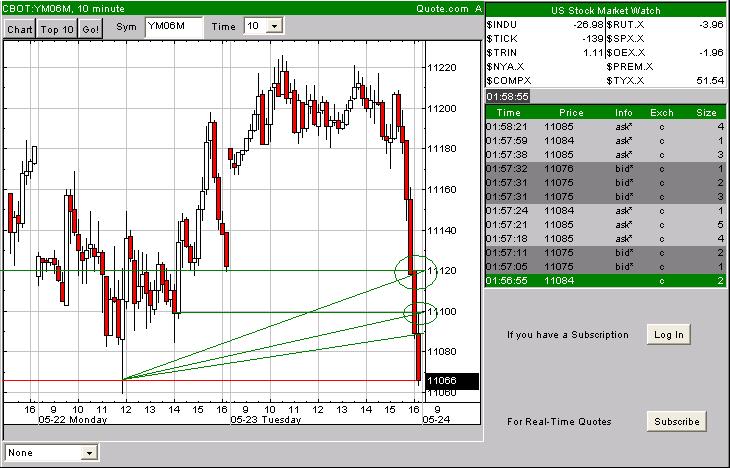The height and width of the screenshot is (468, 730).
Task: Select $TRIN in market watch
Action: (x=501, y=53)
